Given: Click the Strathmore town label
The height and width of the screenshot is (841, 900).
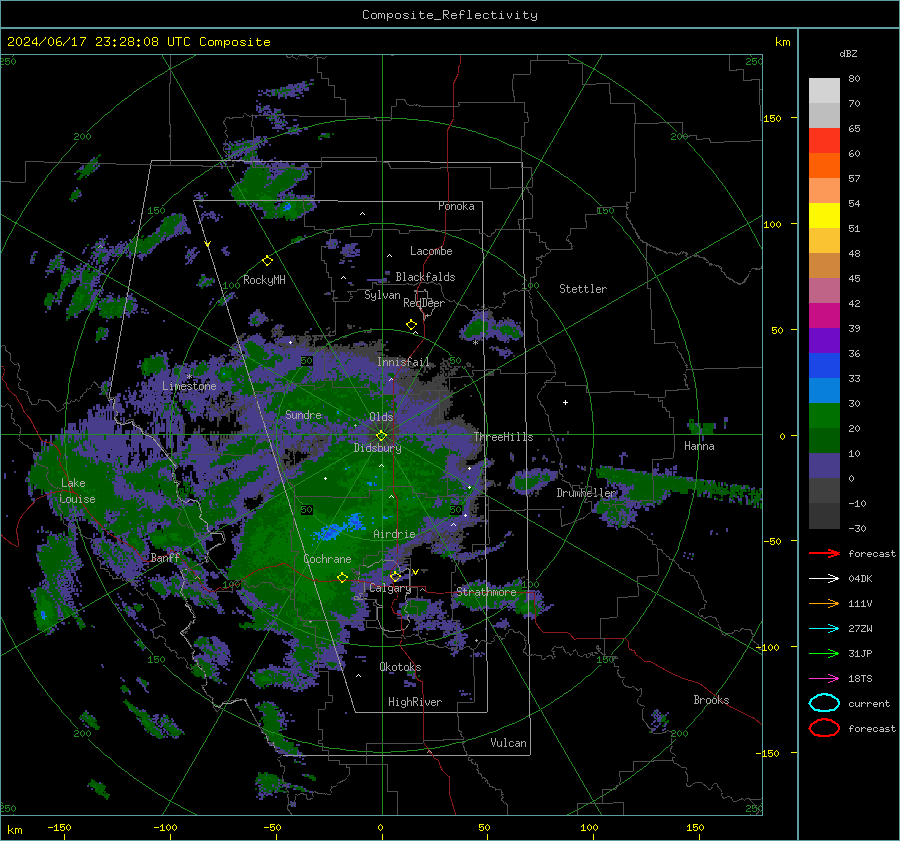Looking at the screenshot, I should 486,592.
